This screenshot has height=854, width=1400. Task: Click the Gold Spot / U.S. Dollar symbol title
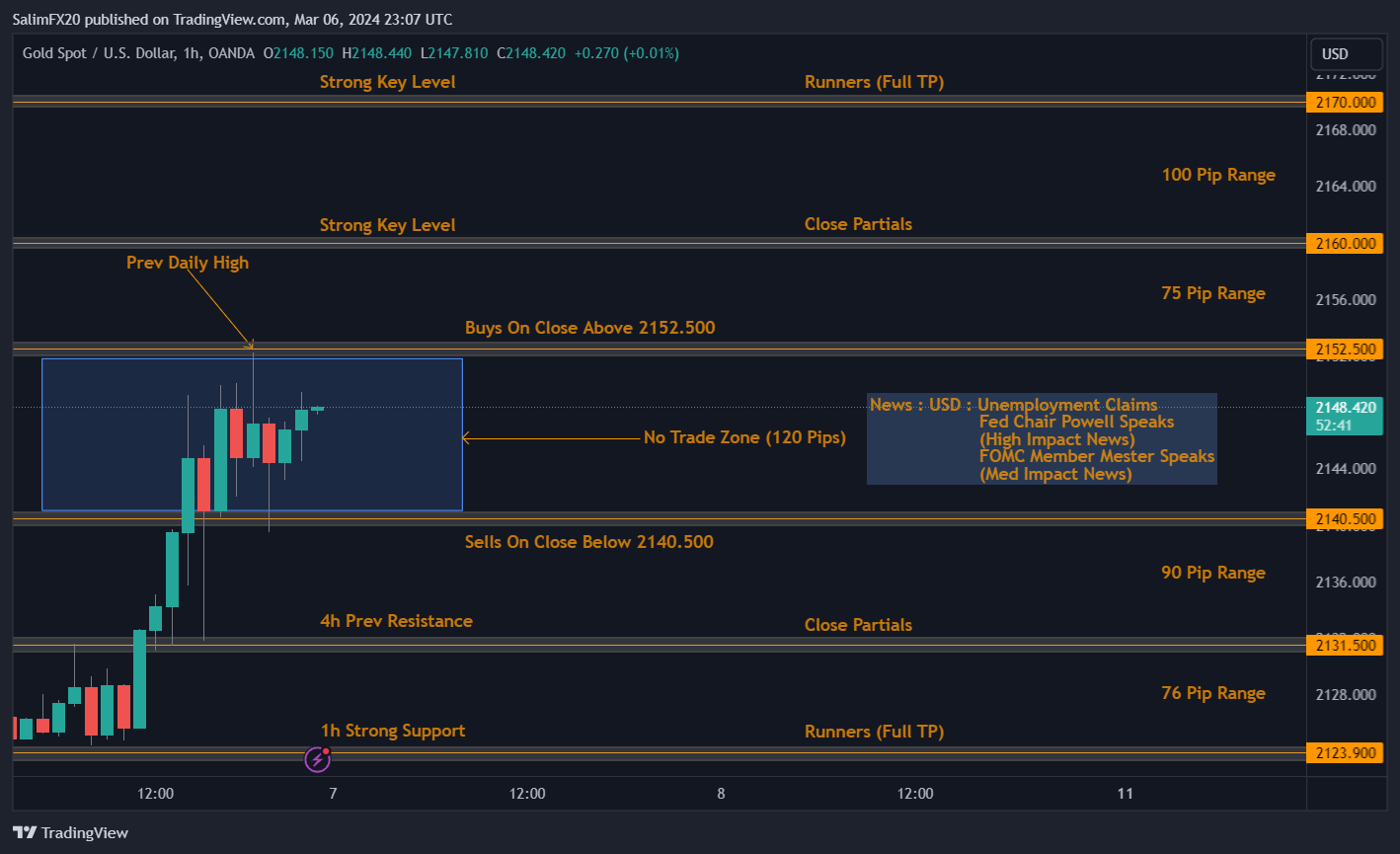pyautogui.click(x=101, y=53)
